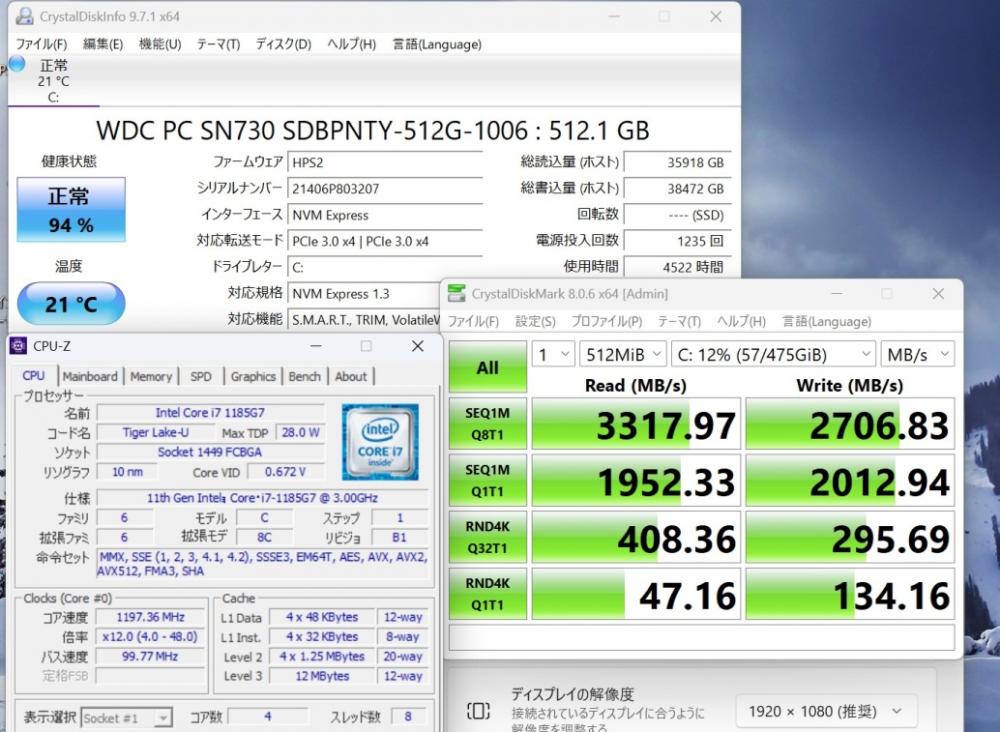
Task: Click the Max TDP value 28.0 W
Action: (300, 432)
